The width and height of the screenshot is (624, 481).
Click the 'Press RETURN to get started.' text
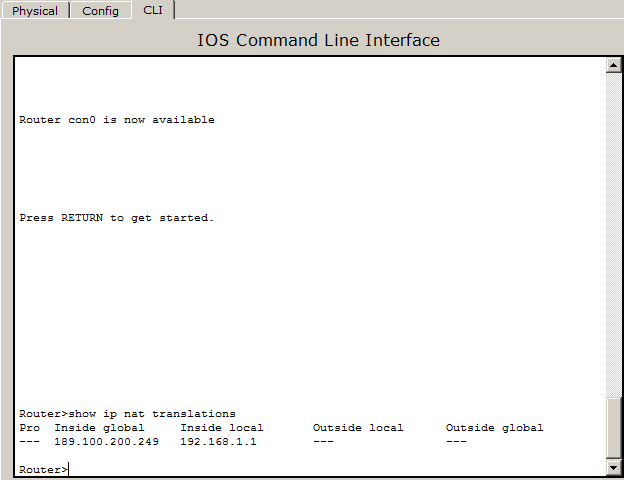point(117,218)
